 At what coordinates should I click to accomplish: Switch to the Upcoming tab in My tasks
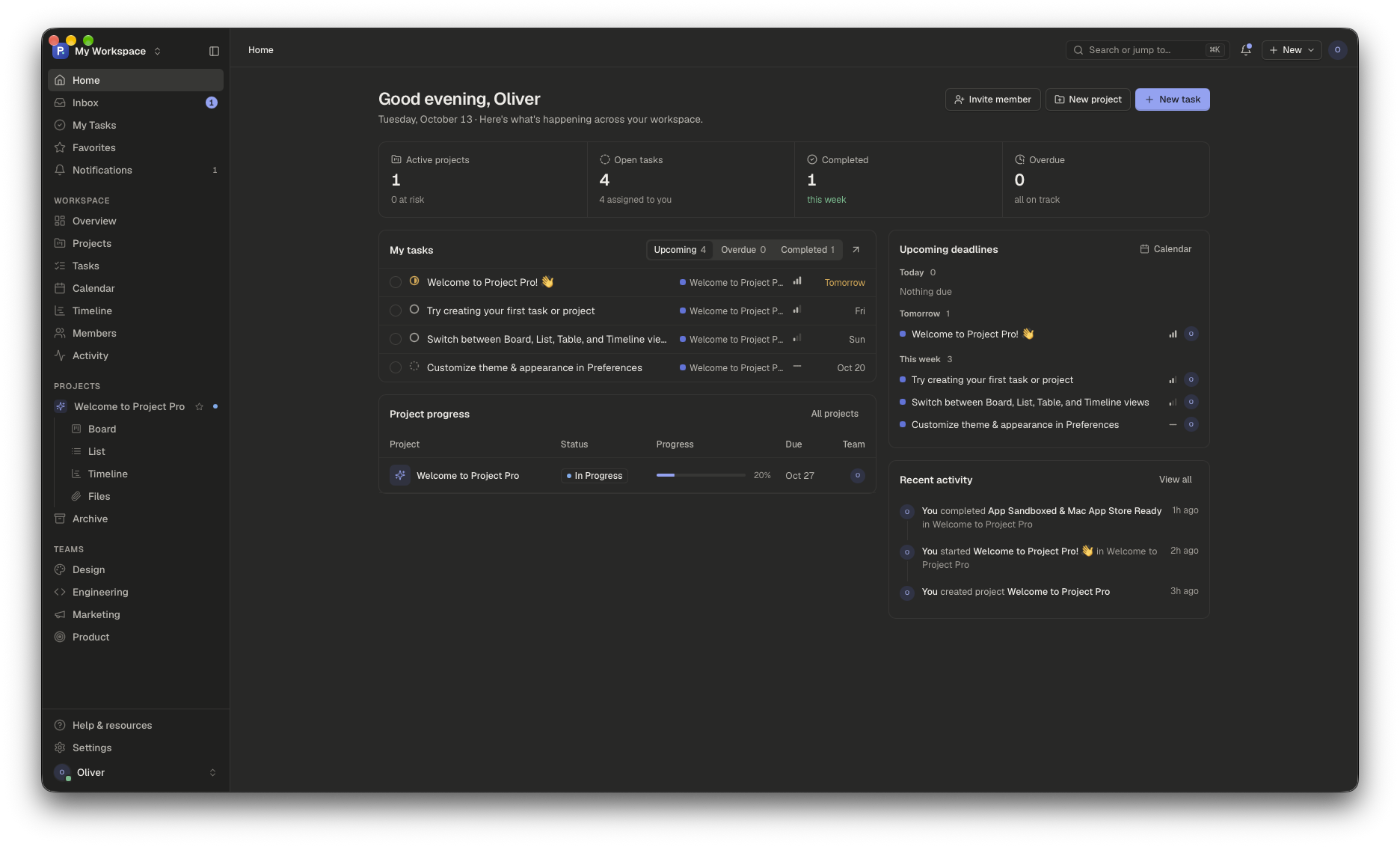coord(680,250)
